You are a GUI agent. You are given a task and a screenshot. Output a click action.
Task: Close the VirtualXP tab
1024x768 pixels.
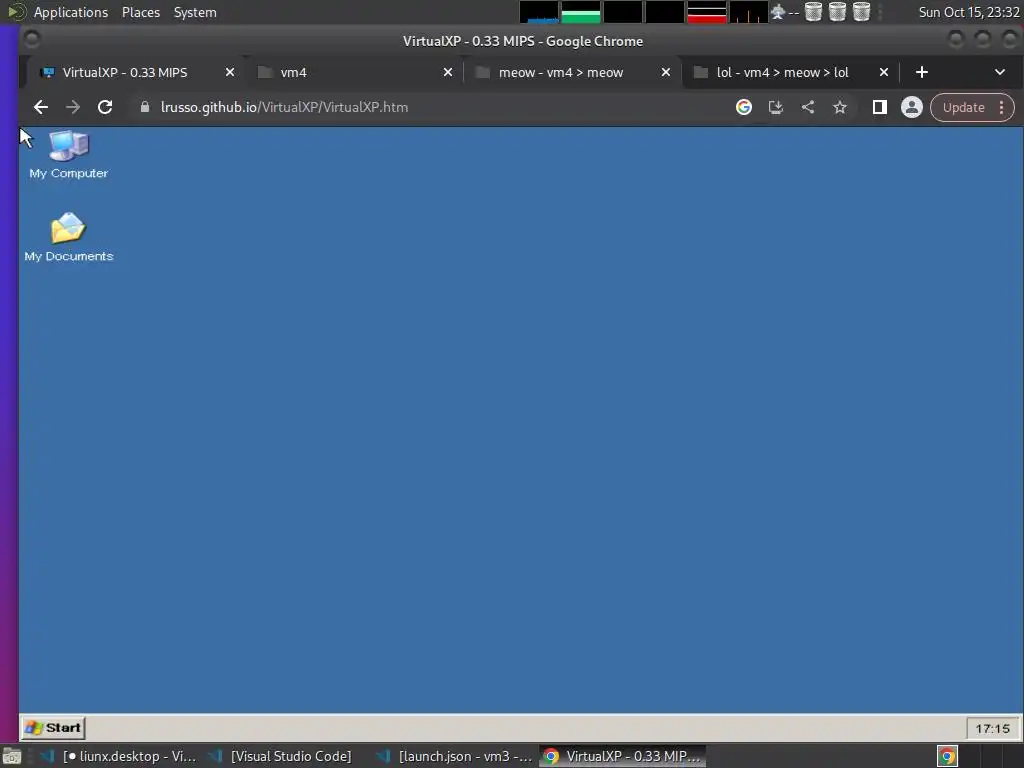click(230, 72)
